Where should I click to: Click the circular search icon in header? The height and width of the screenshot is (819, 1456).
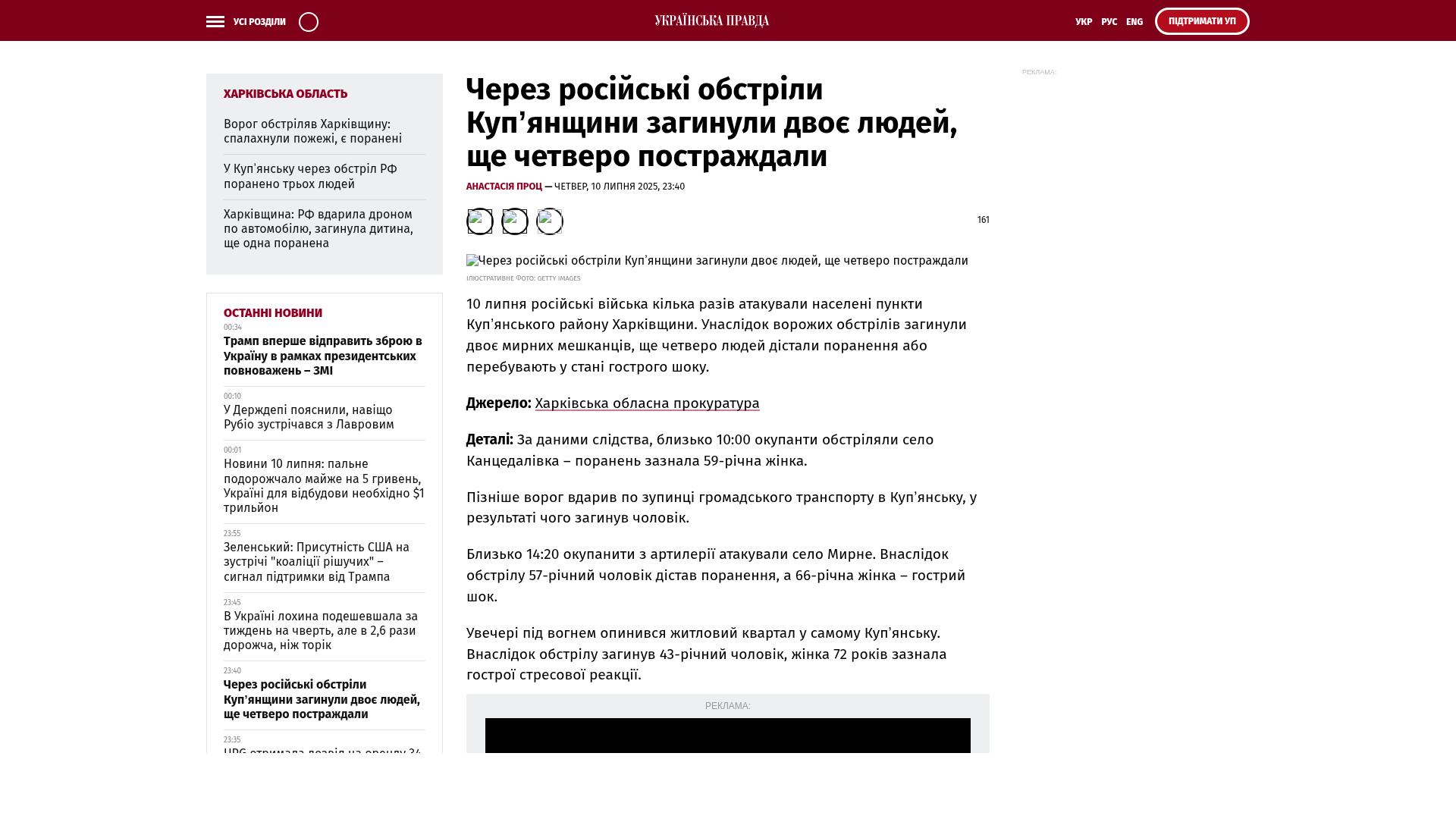click(309, 22)
